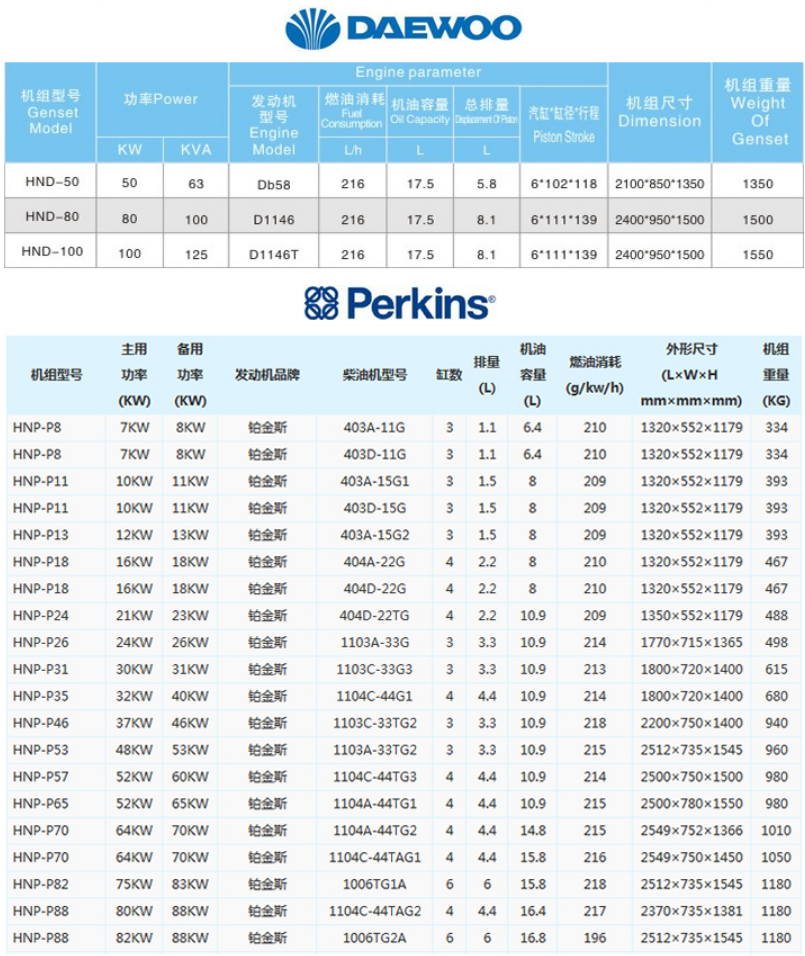Image resolution: width=805 pixels, height=956 pixels.
Task: Select engine model 403A-15G1
Action: [x=374, y=481]
